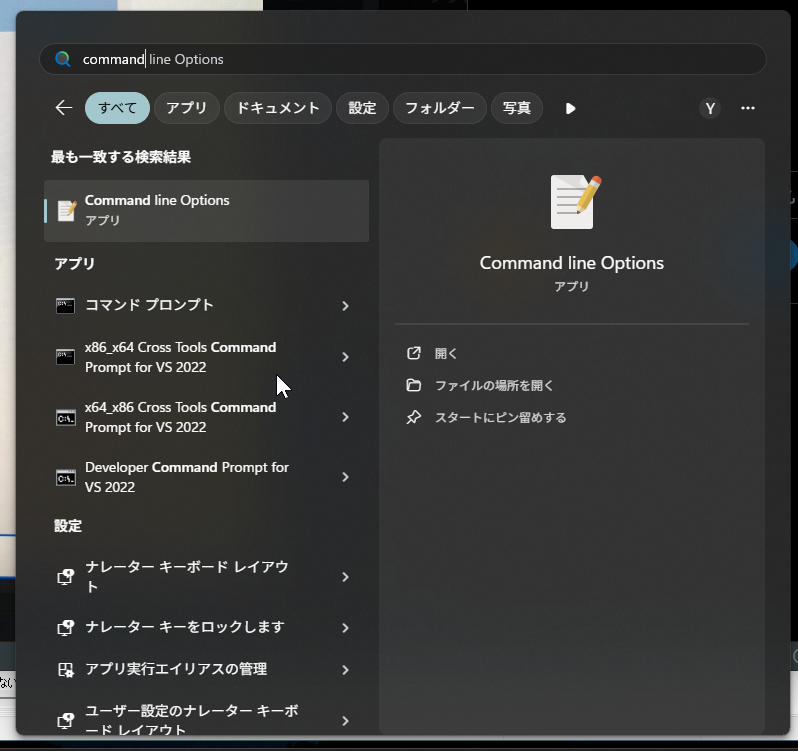Expand コマンド プロンプト result chevron
798x751 pixels.
click(x=346, y=306)
